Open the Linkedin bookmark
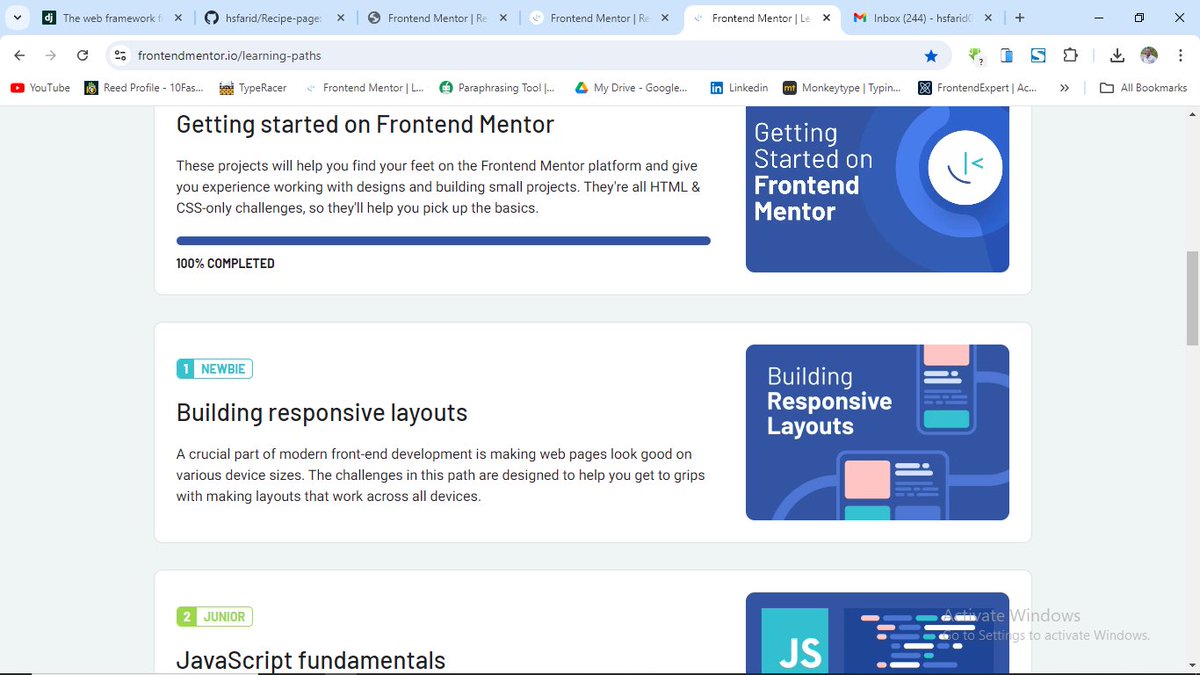The width and height of the screenshot is (1200, 675). coord(739,88)
